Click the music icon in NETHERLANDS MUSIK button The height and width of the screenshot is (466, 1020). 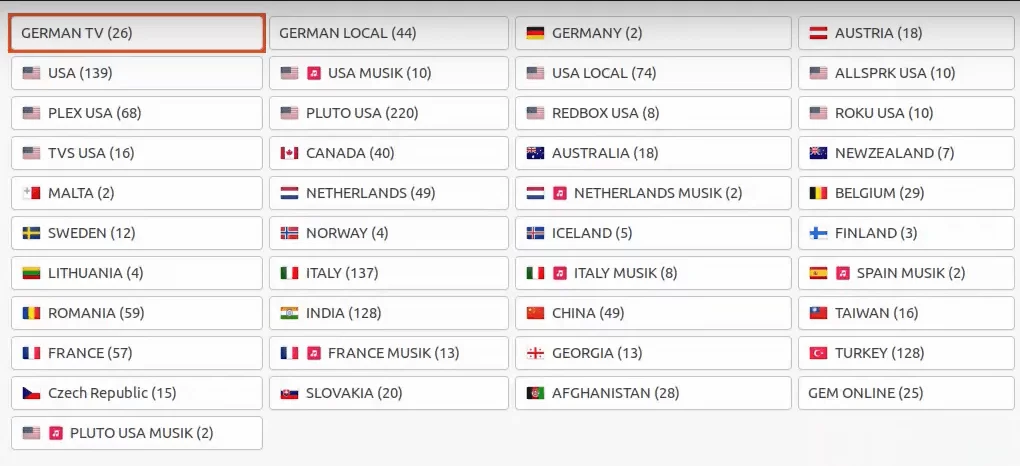click(560, 193)
